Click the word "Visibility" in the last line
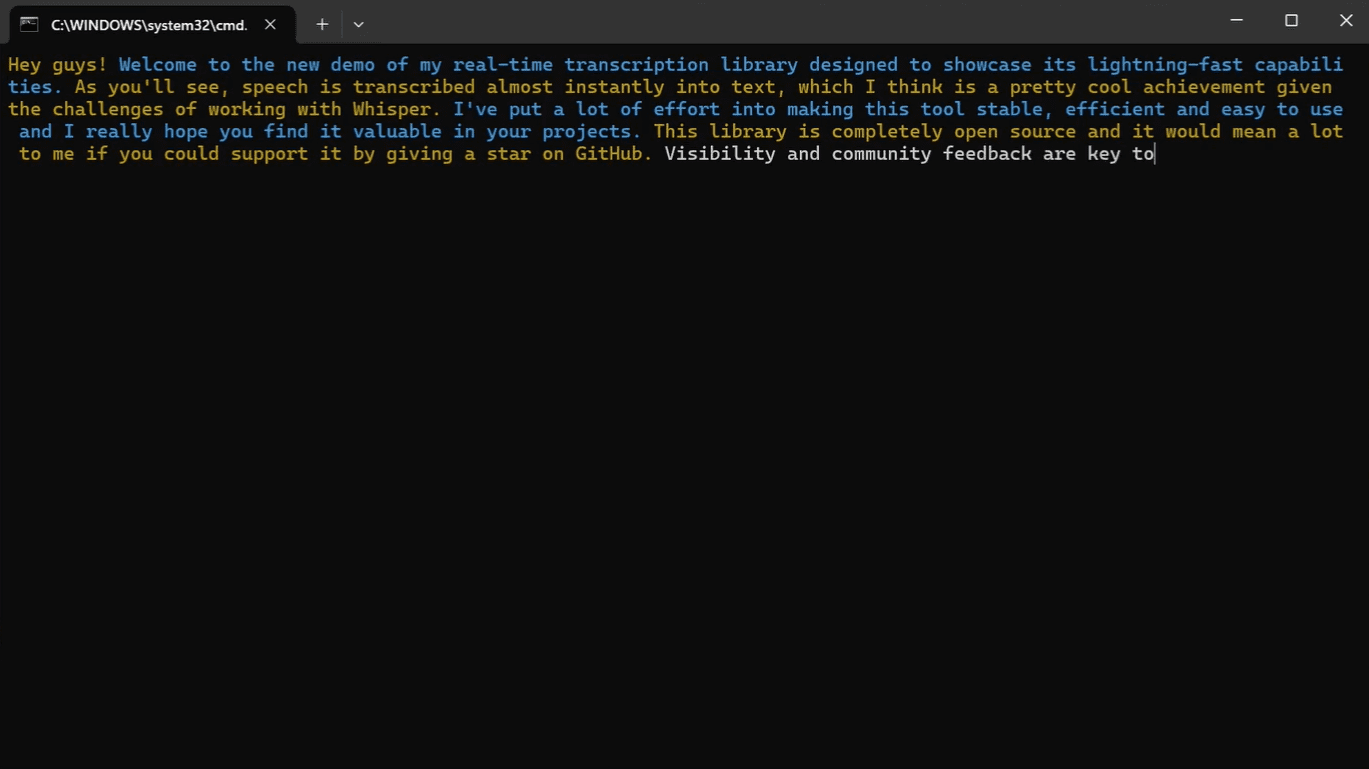Image resolution: width=1369 pixels, height=769 pixels. click(x=720, y=154)
